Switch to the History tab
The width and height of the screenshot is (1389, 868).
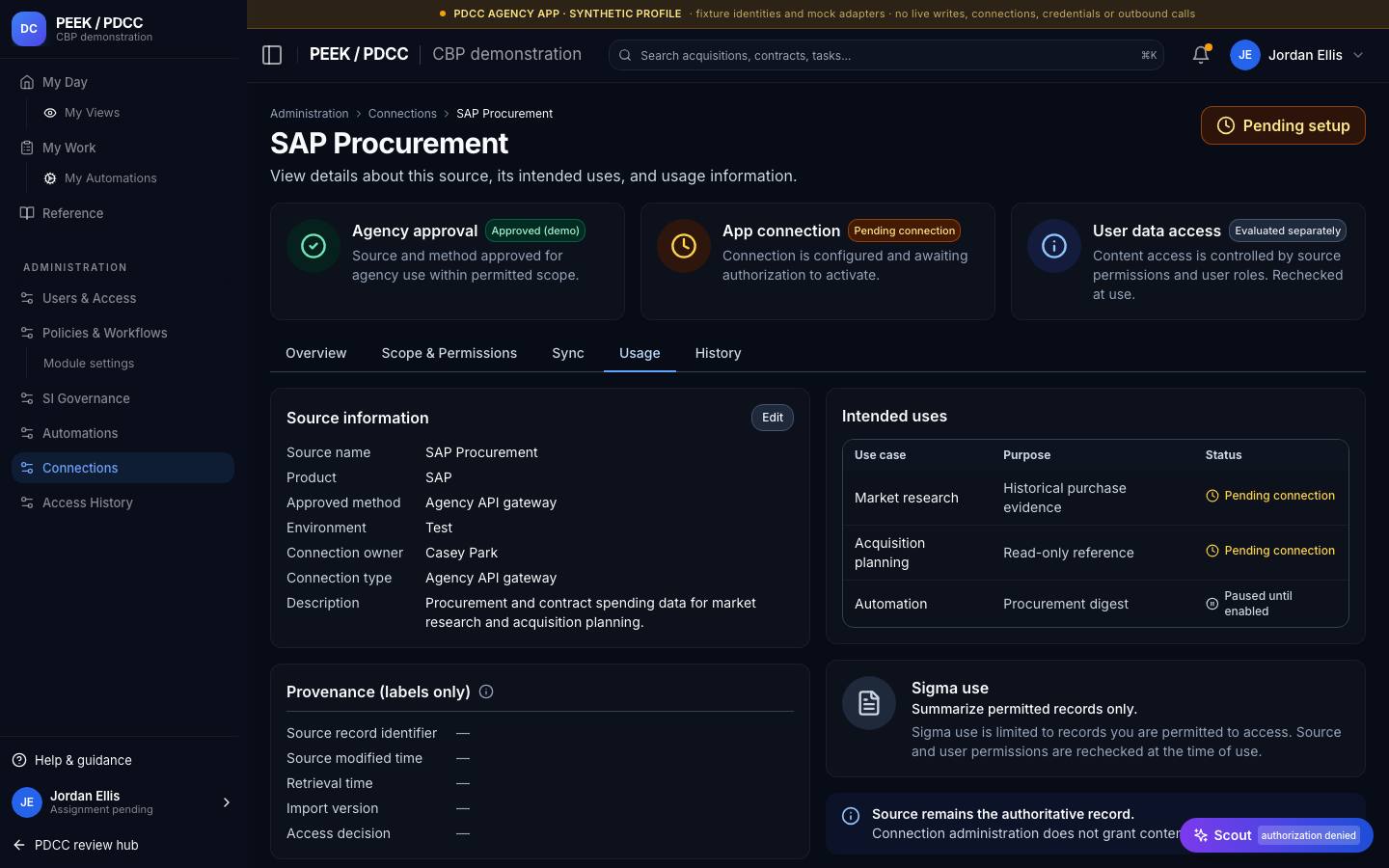click(719, 353)
